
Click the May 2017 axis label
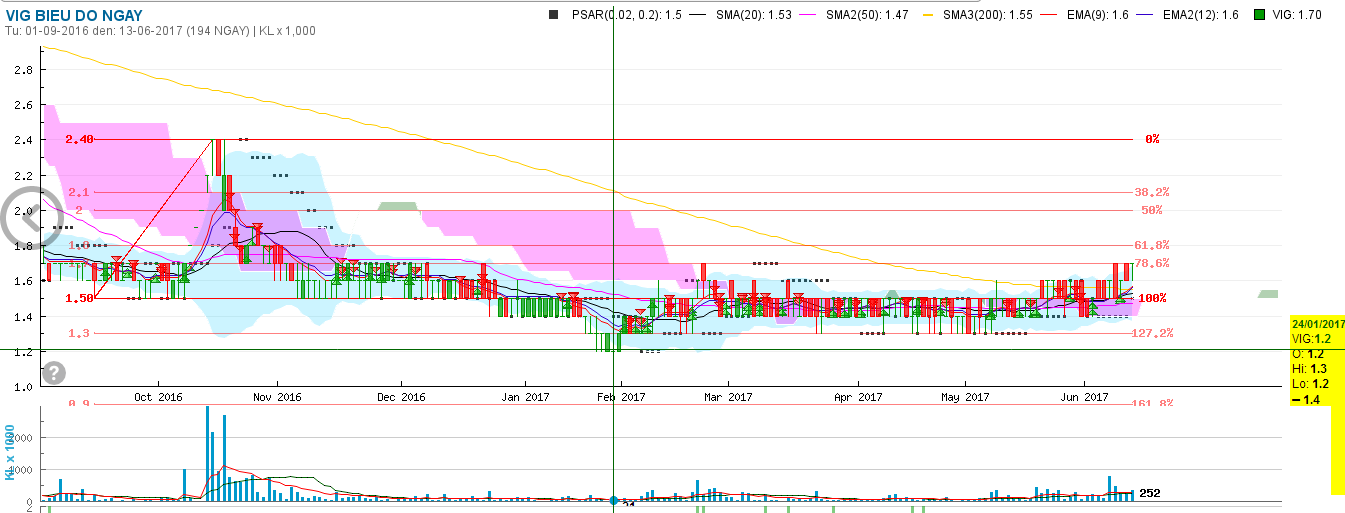pos(965,397)
